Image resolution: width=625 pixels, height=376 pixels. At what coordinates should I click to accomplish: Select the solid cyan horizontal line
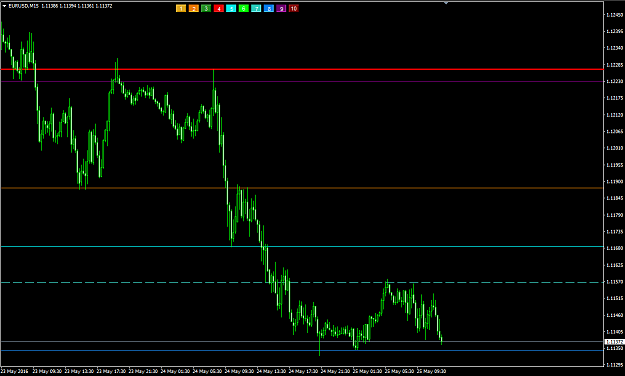(302, 247)
